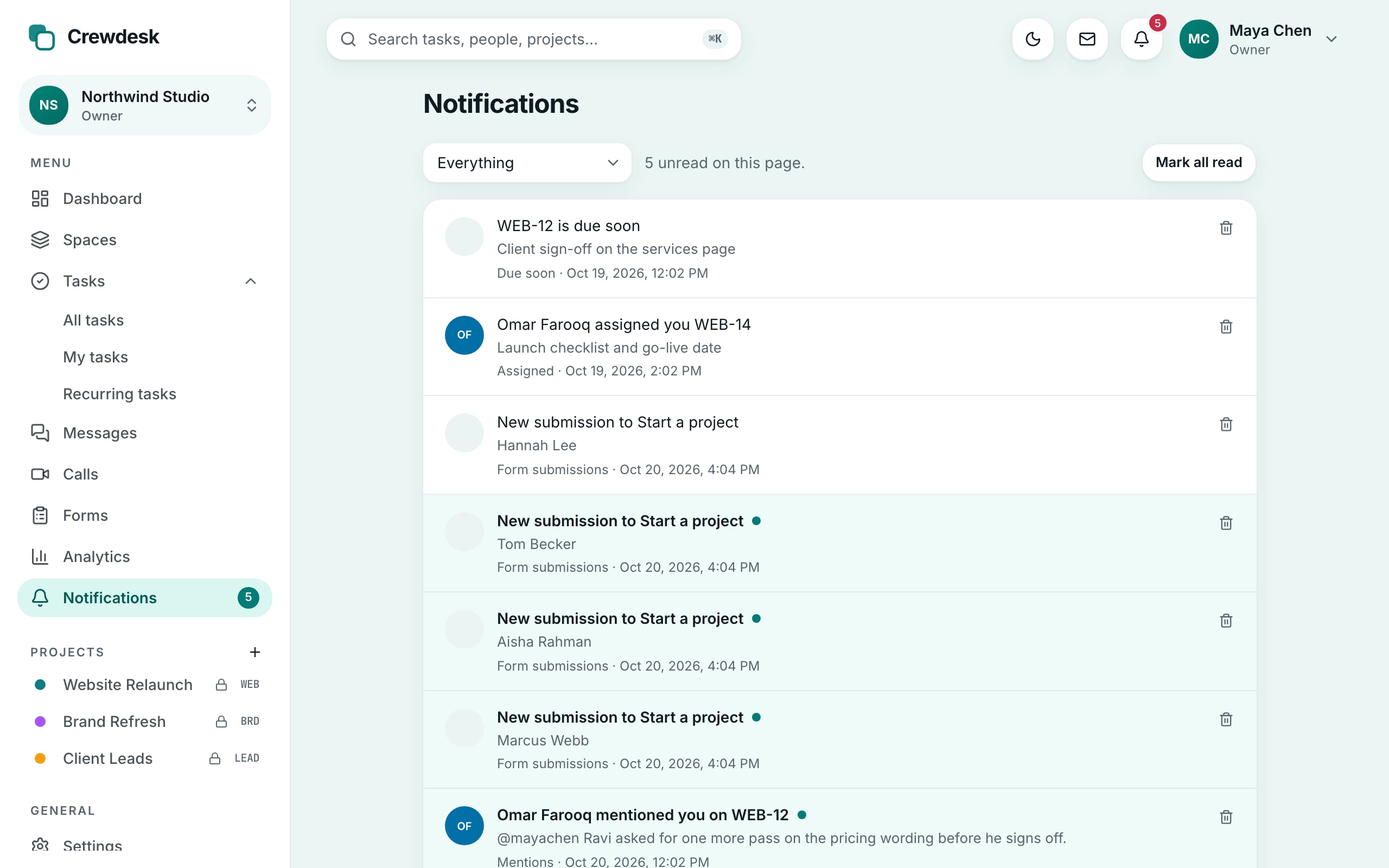Click the lock icon next to Brand Refresh
The image size is (1389, 868).
221,722
